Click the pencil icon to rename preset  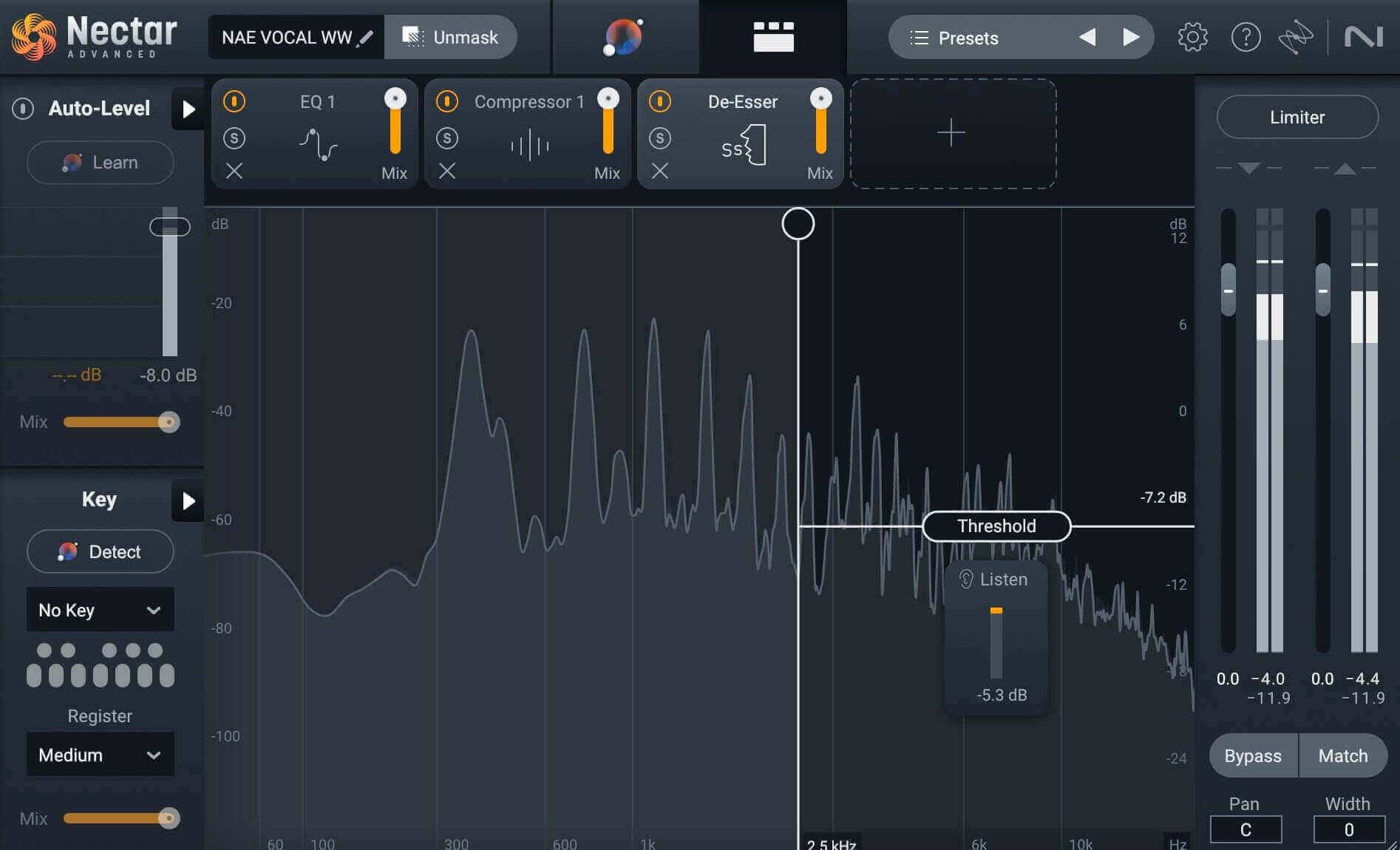[364, 38]
